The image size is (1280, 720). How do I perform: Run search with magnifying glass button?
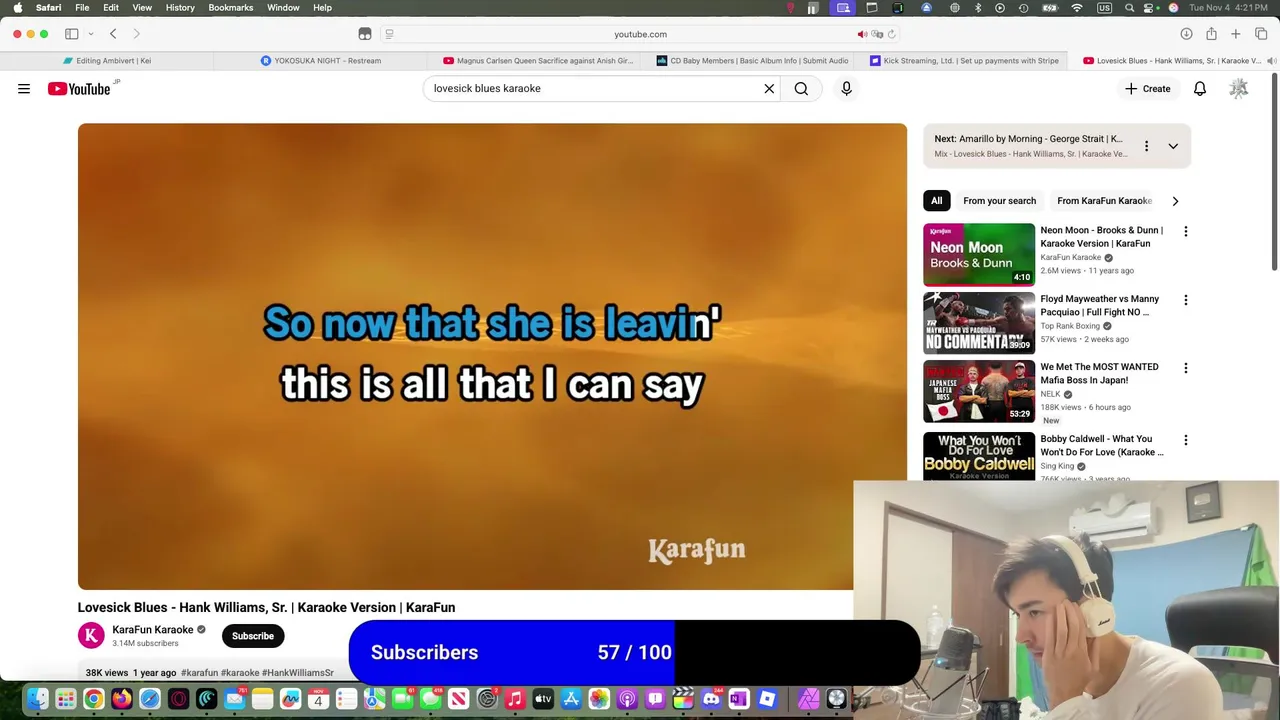click(801, 89)
